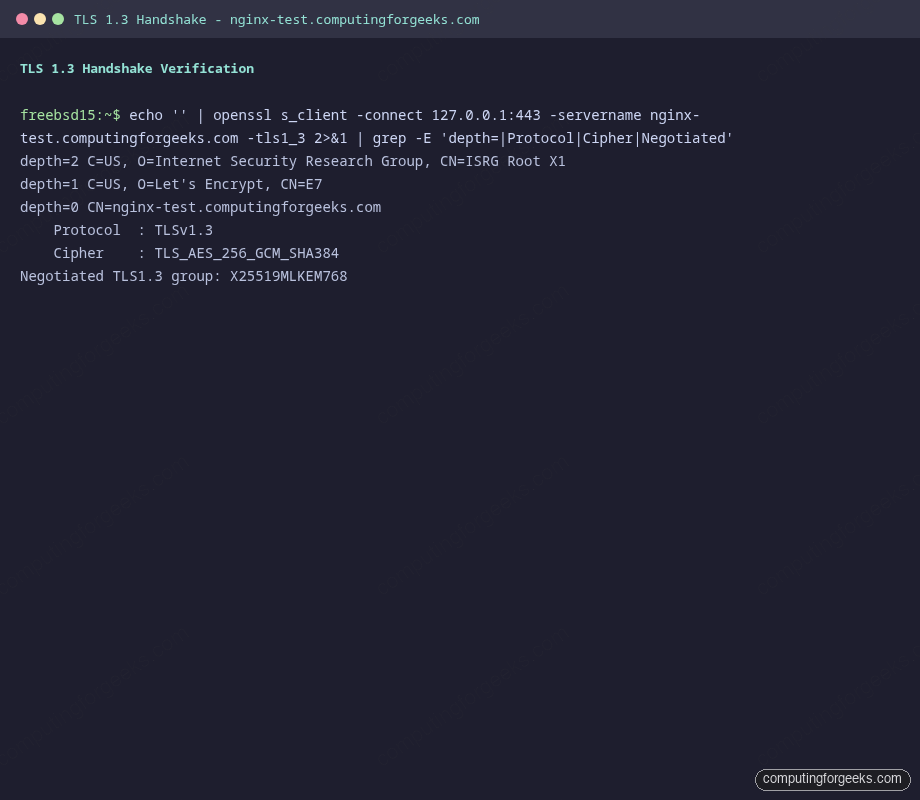The image size is (920, 800).
Task: Click the TLS 1.3 Handshake Verification heading
Action: (x=136, y=68)
